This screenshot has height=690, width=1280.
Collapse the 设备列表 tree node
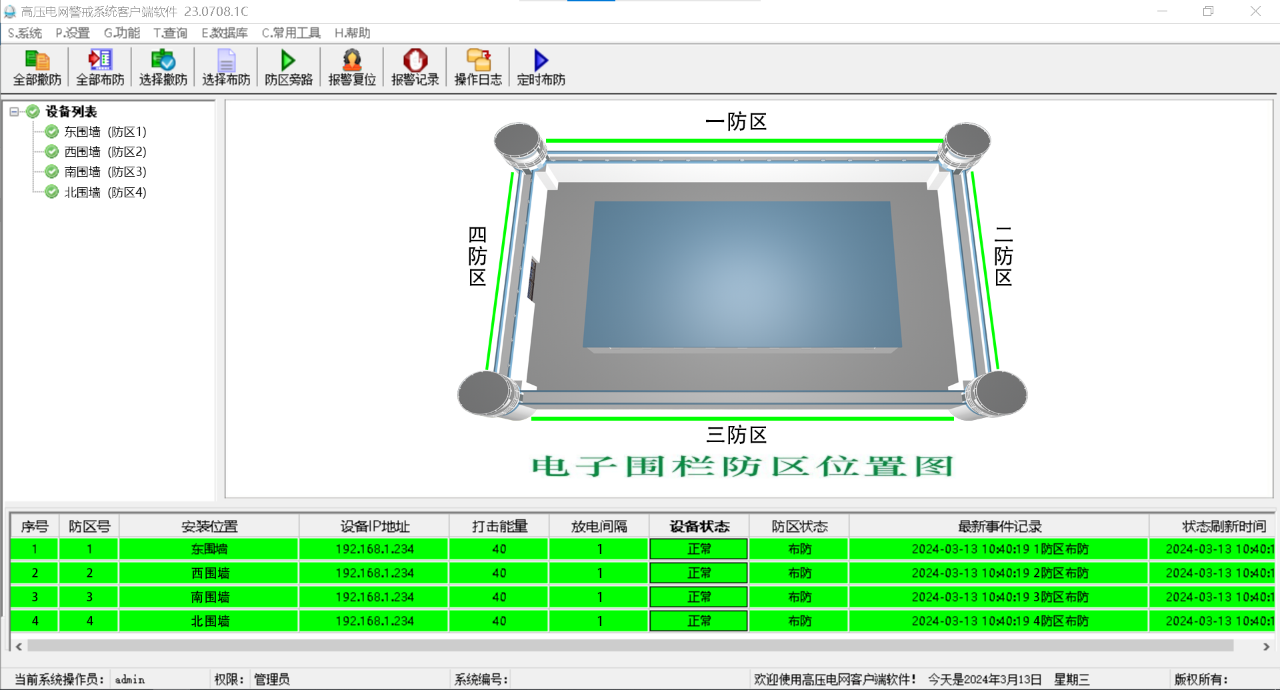pos(15,112)
